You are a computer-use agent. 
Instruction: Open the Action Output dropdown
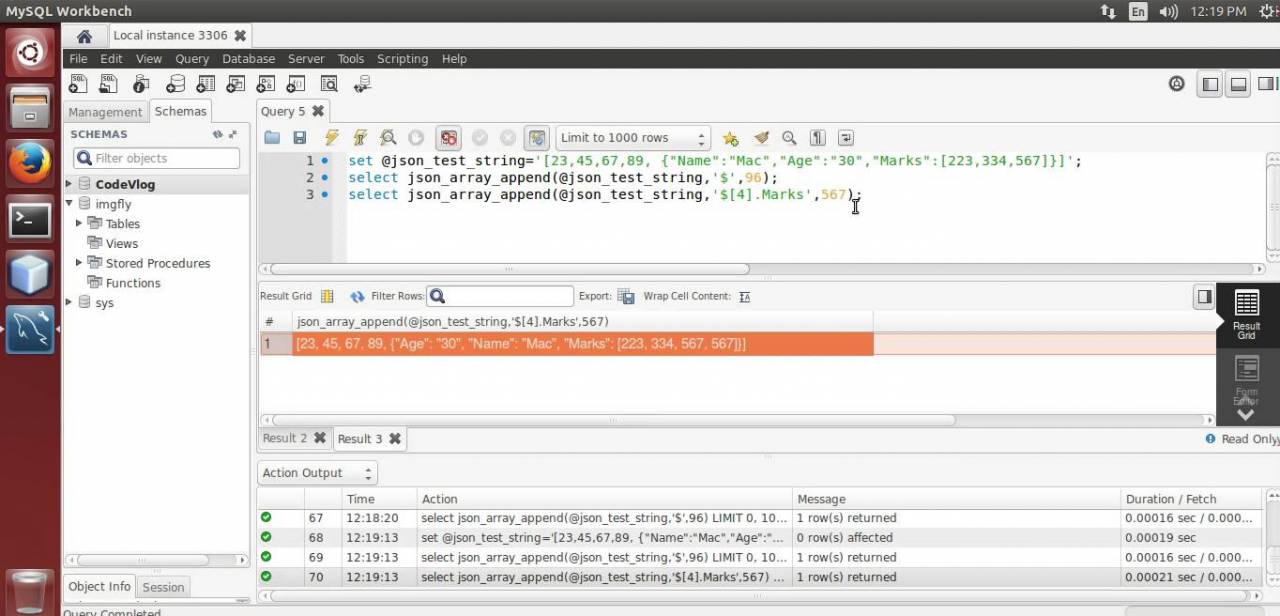317,473
